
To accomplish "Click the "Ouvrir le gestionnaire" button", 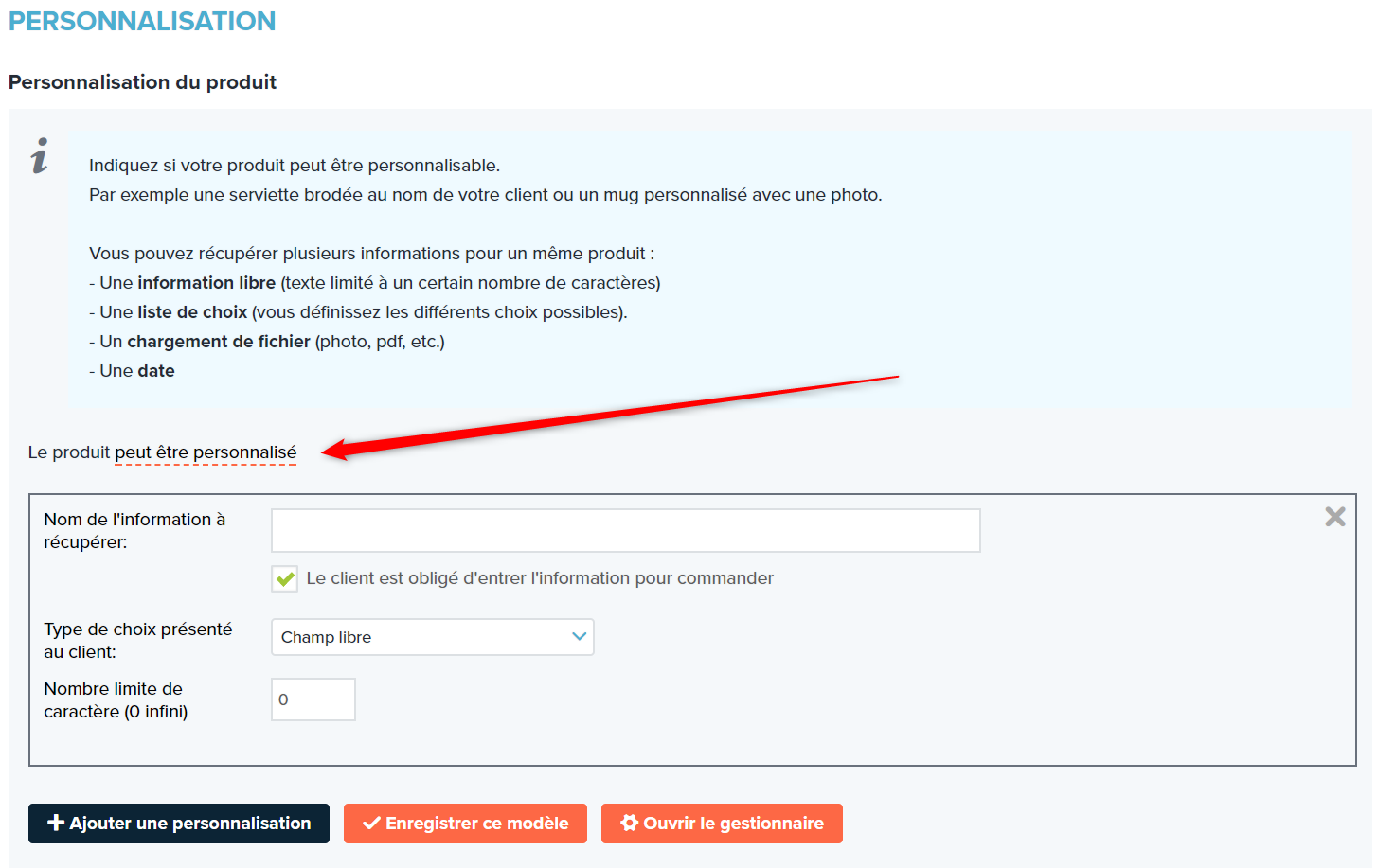I will point(722,824).
